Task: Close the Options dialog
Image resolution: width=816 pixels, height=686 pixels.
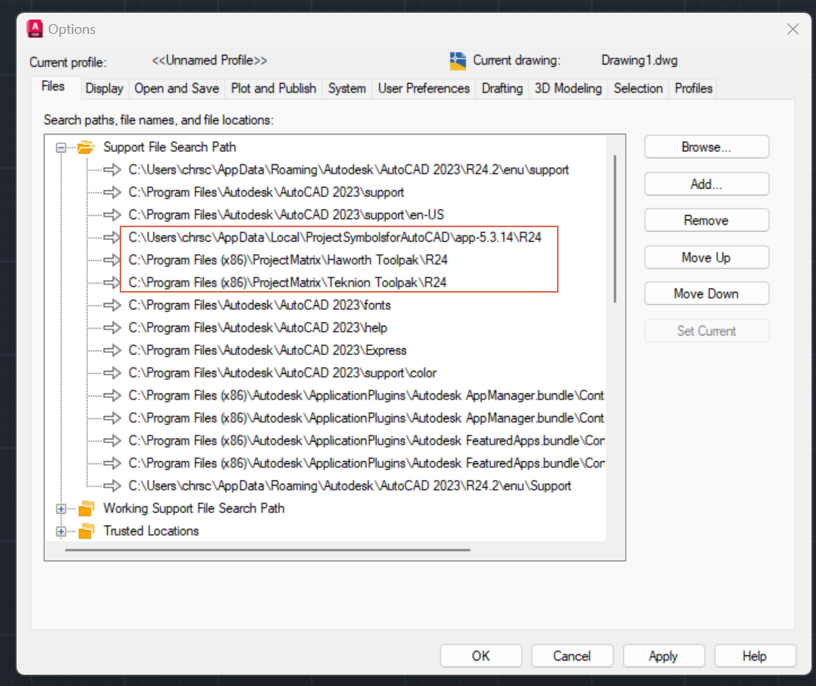Action: 793,29
